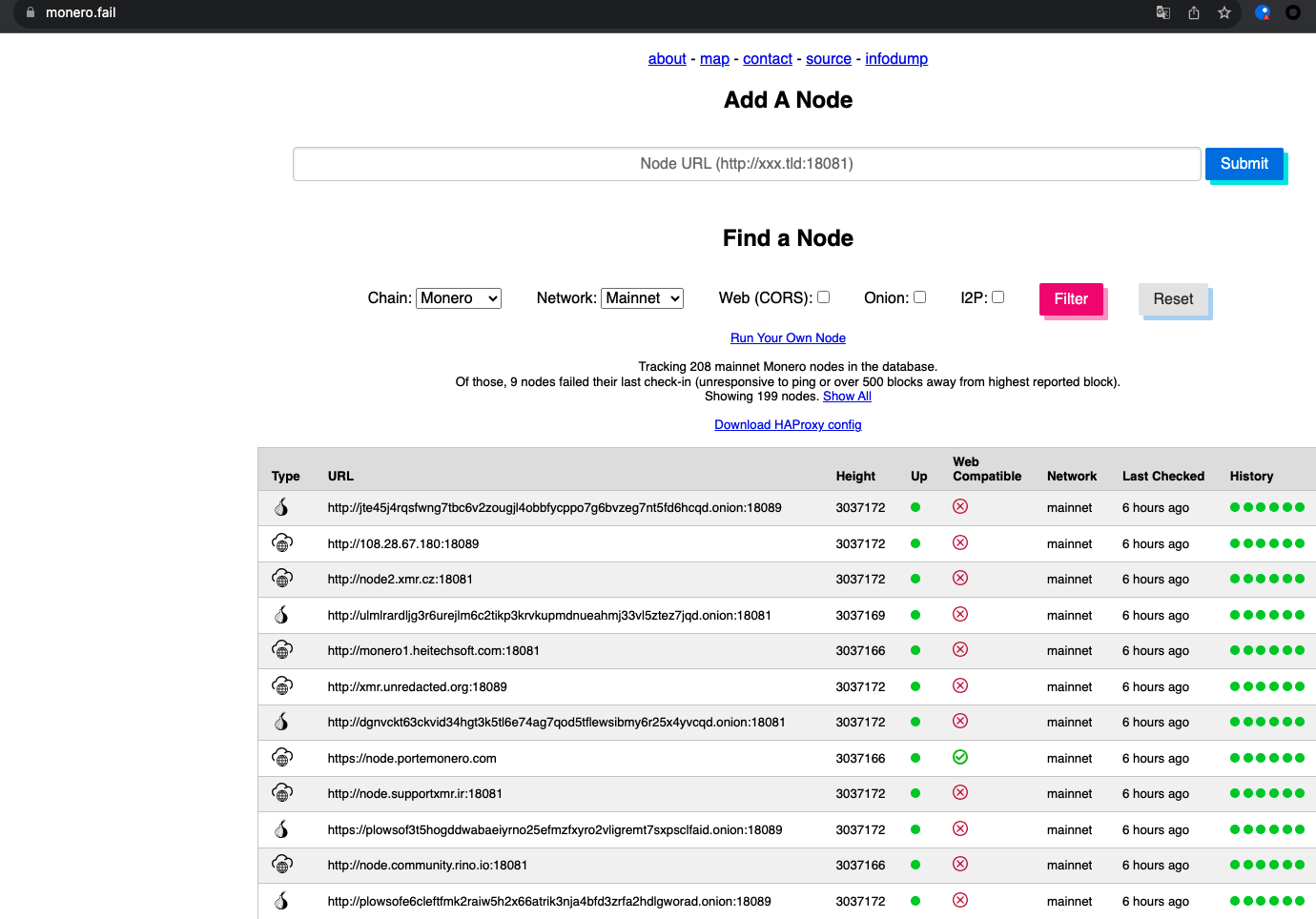Click the share icon in address bar
This screenshot has height=919, width=1316.
click(1194, 12)
